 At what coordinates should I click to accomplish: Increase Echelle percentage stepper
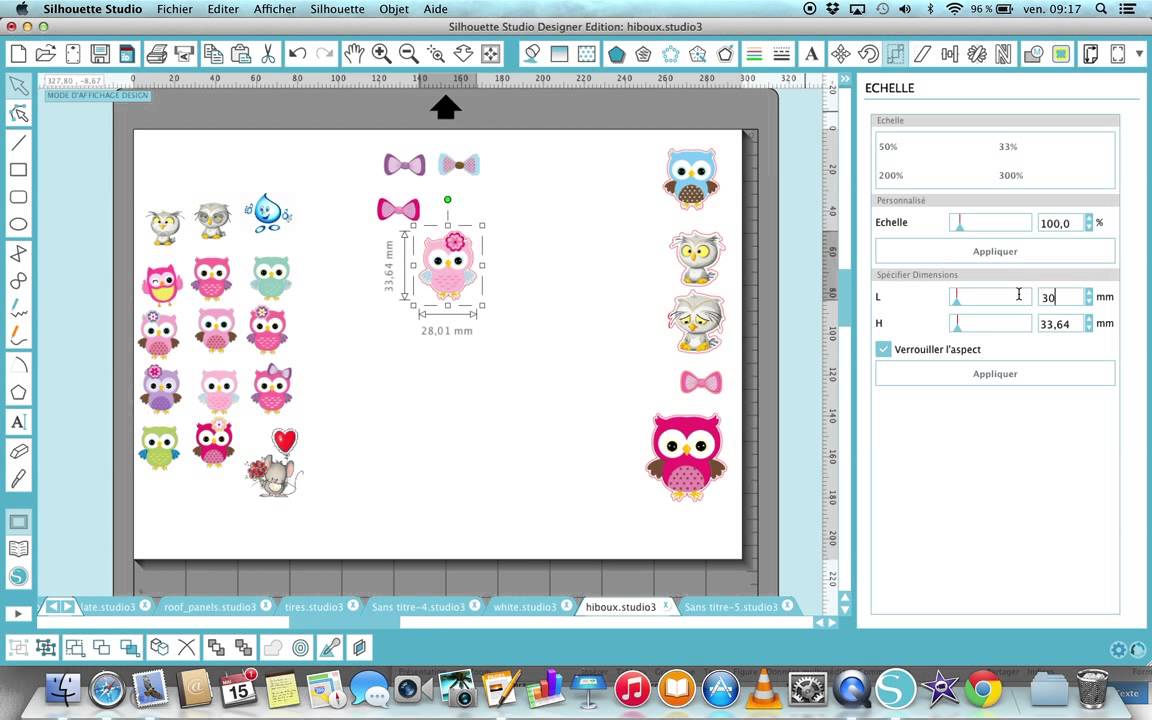1089,218
